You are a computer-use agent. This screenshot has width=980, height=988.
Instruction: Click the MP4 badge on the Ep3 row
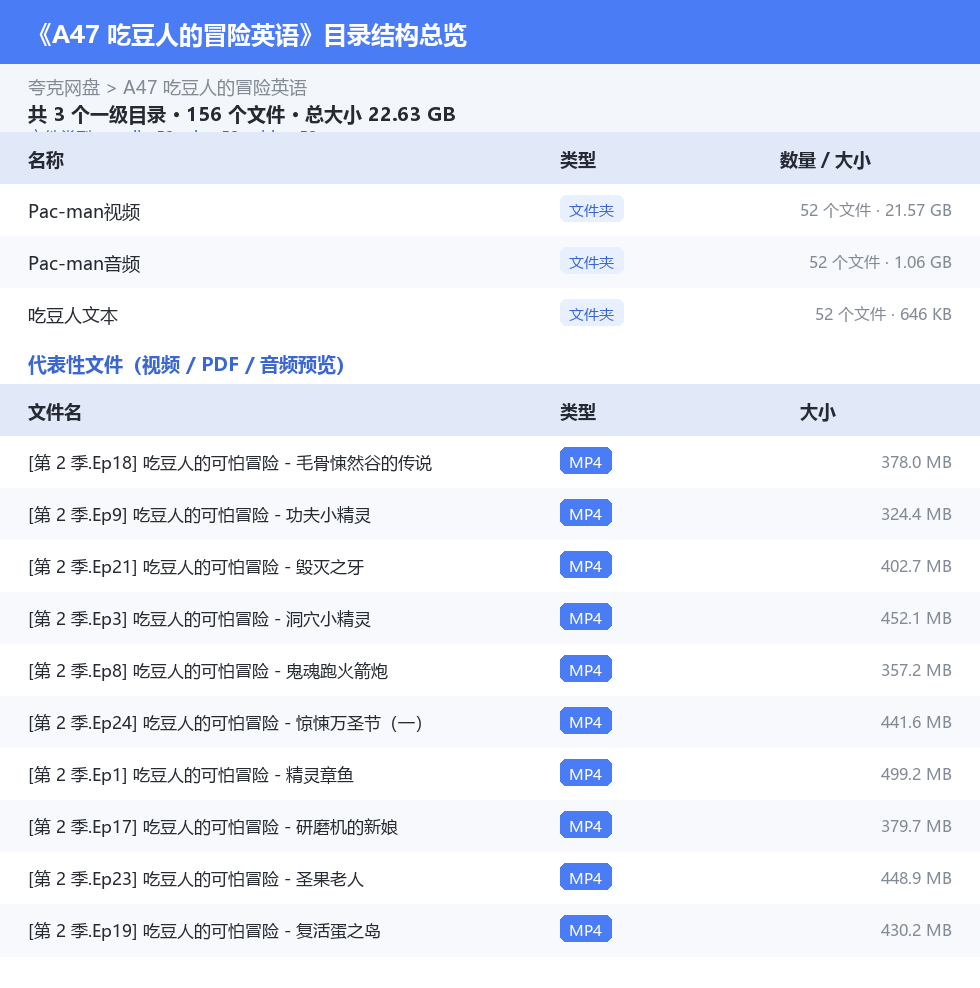coord(585,618)
